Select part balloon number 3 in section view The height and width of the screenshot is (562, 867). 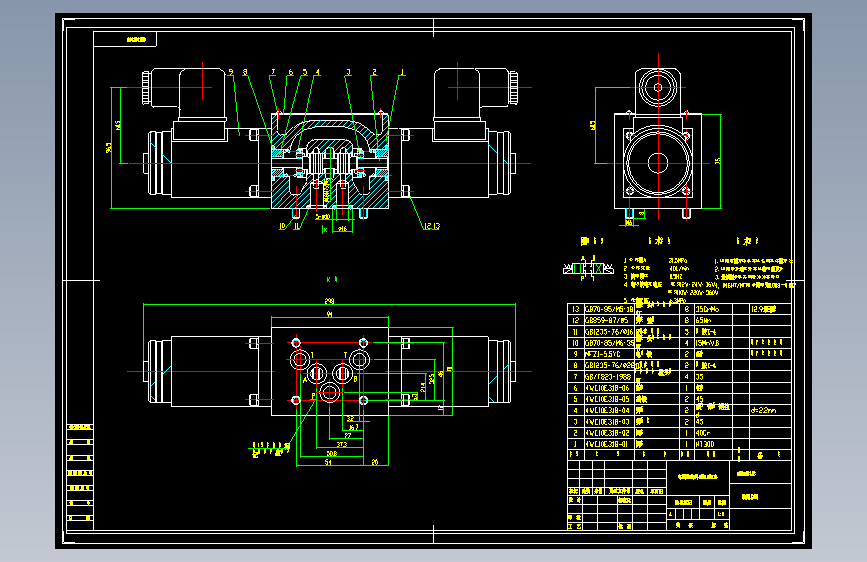[x=348, y=72]
